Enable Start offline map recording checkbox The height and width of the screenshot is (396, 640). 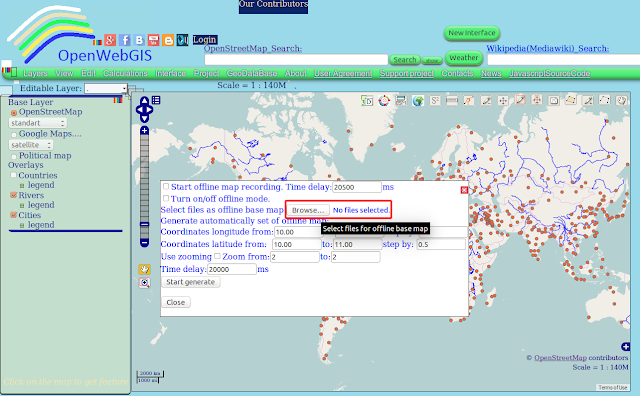(166, 187)
